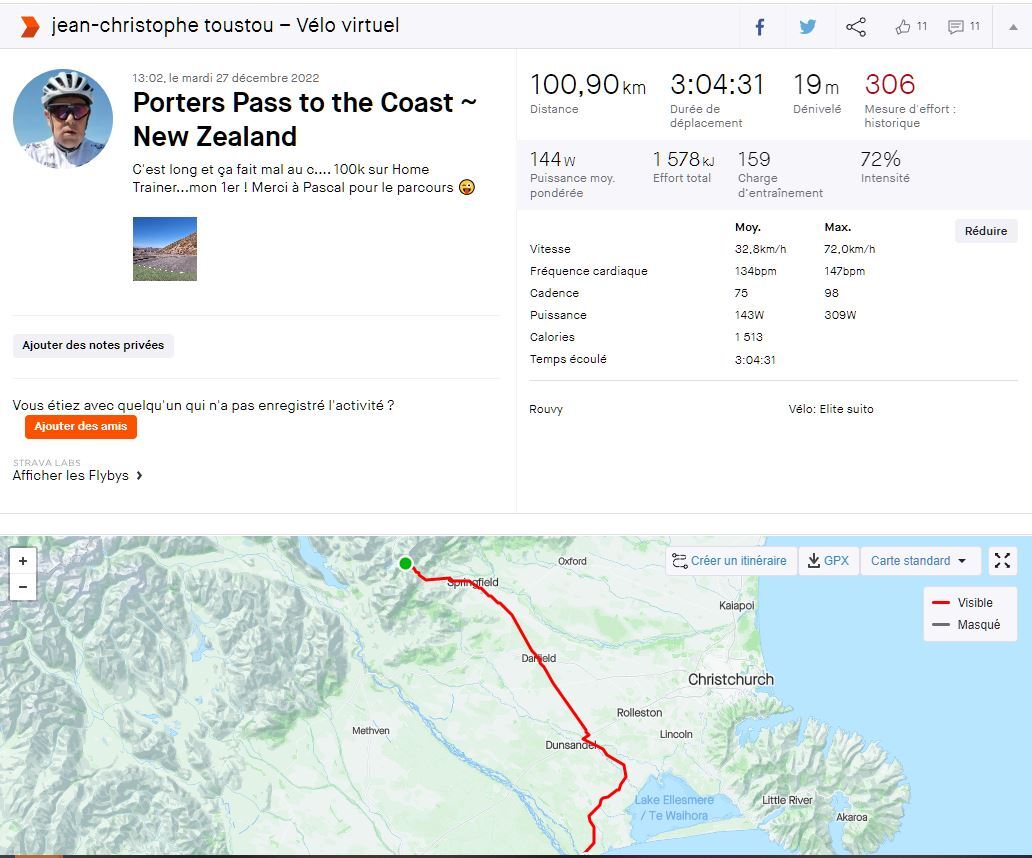Click the Strava logo icon
Screen dimensions: 1032x858
click(x=30, y=26)
